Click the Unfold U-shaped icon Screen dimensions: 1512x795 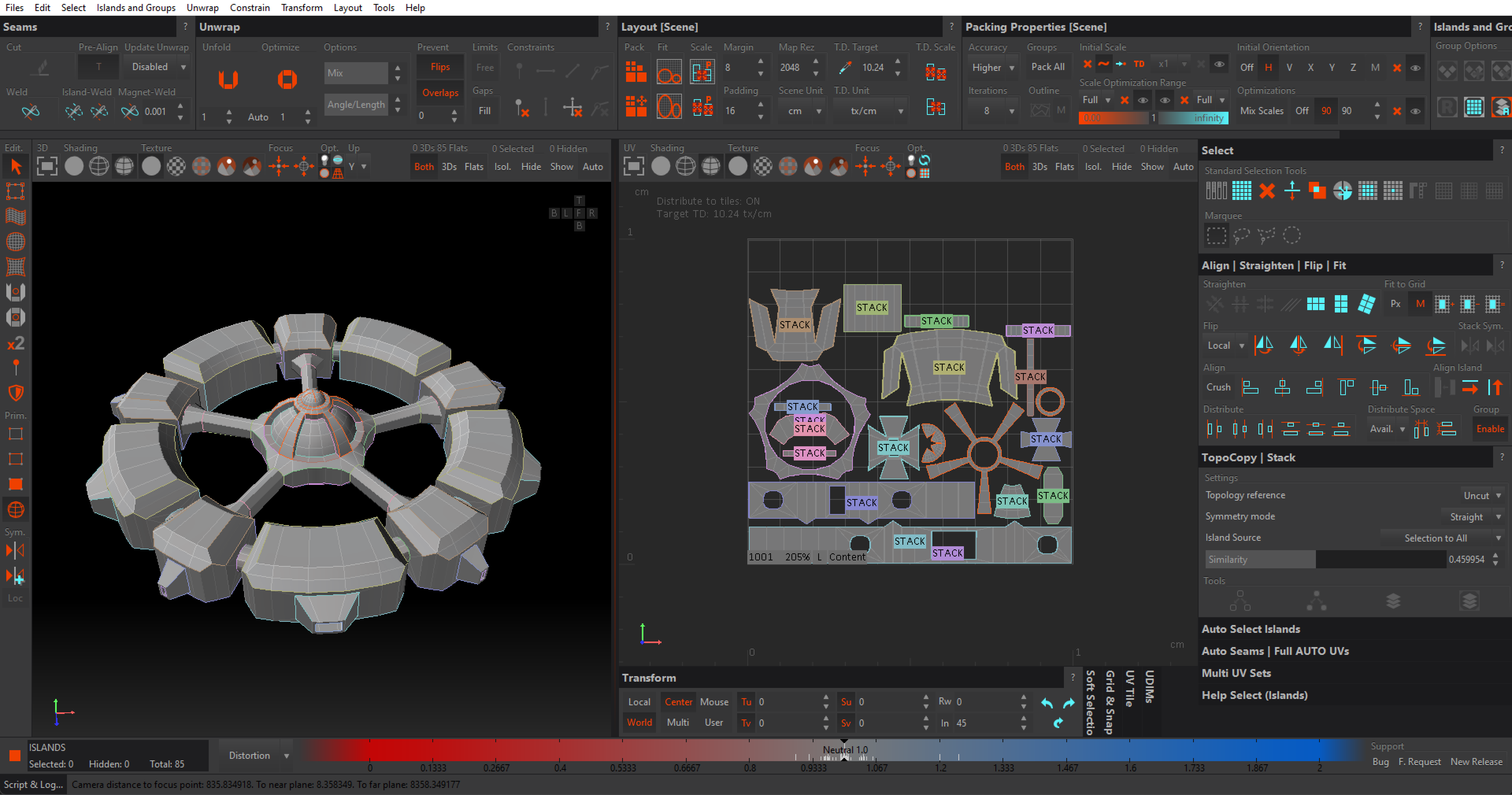(228, 79)
